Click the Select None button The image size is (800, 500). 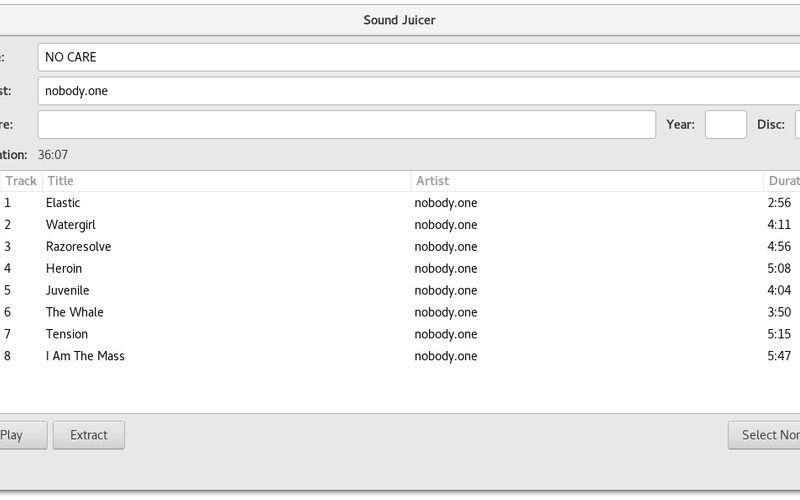coord(768,435)
